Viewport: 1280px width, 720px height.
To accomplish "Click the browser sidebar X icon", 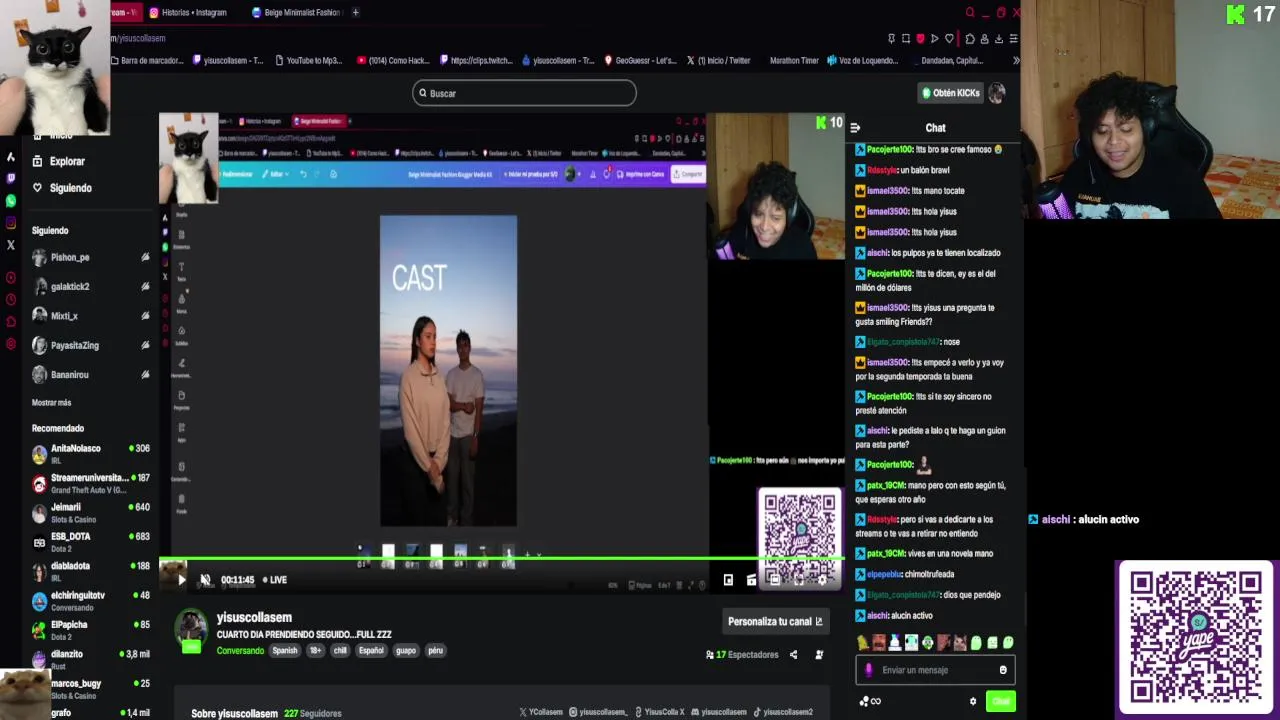I will (x=11, y=244).
